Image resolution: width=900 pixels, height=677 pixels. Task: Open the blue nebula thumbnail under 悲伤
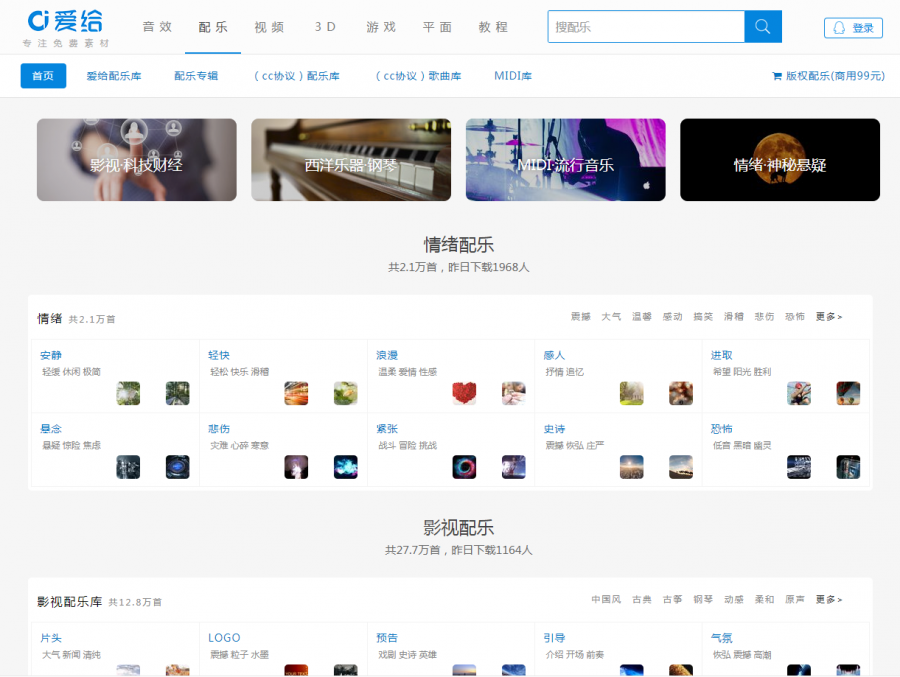346,467
